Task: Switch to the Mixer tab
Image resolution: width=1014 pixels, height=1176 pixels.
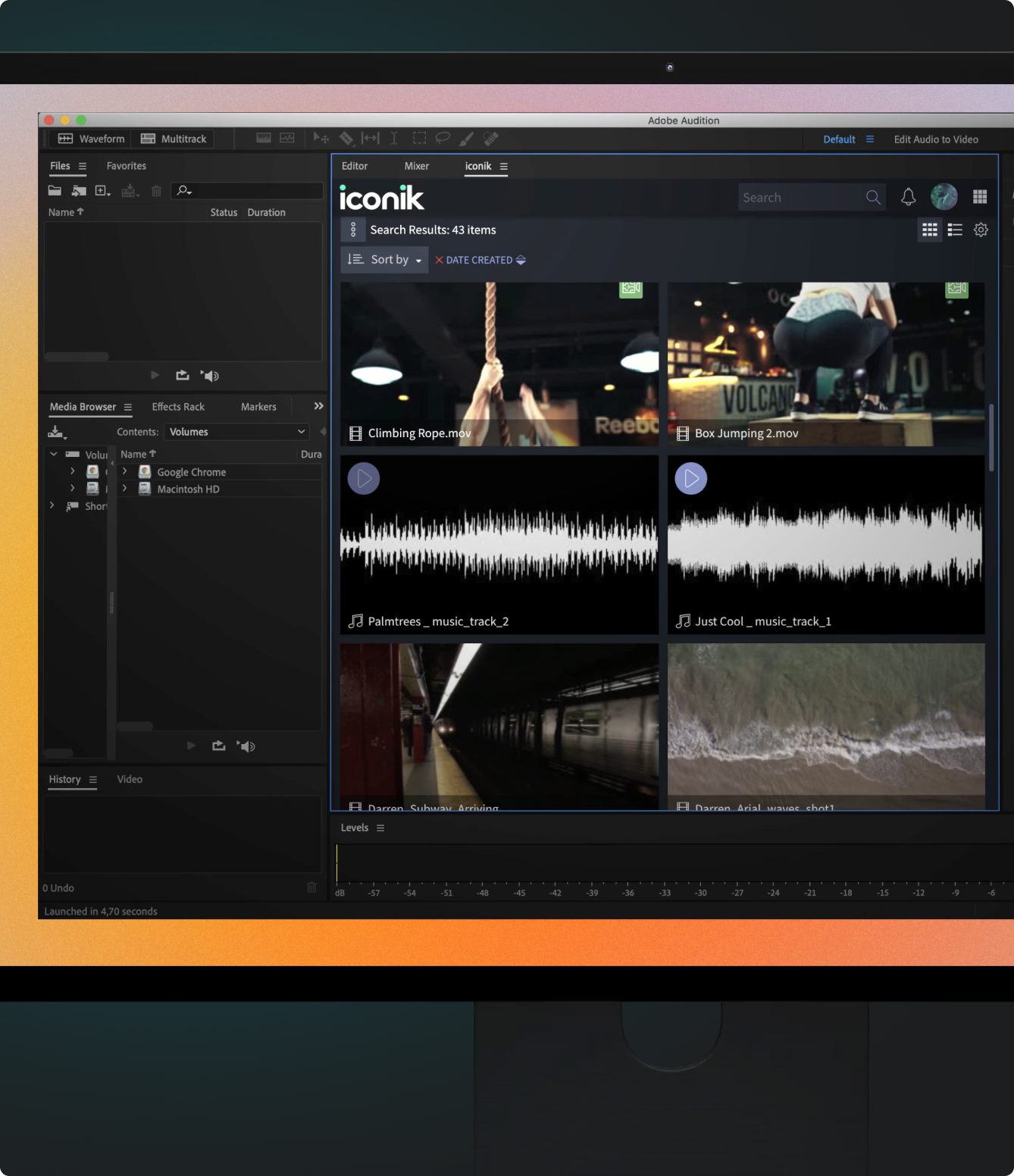Action: click(x=416, y=166)
